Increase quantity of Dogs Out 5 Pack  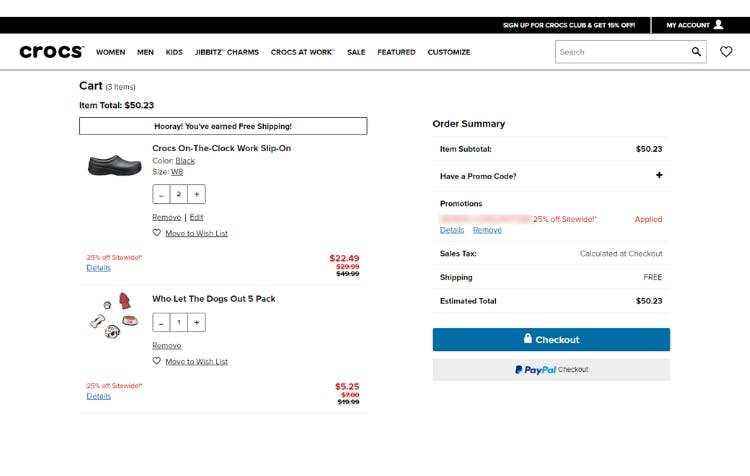click(196, 322)
